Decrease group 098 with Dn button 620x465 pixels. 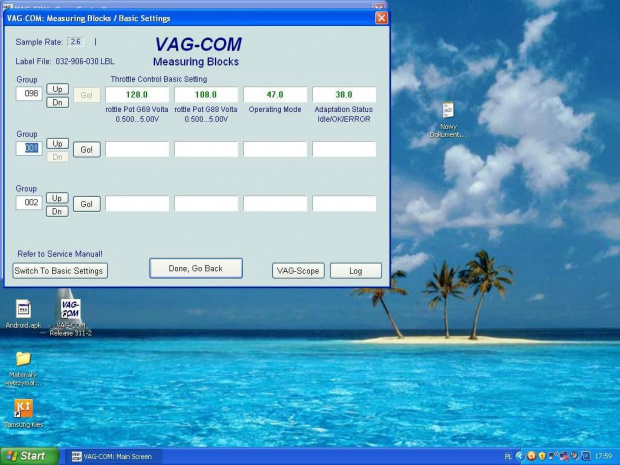coord(57,102)
